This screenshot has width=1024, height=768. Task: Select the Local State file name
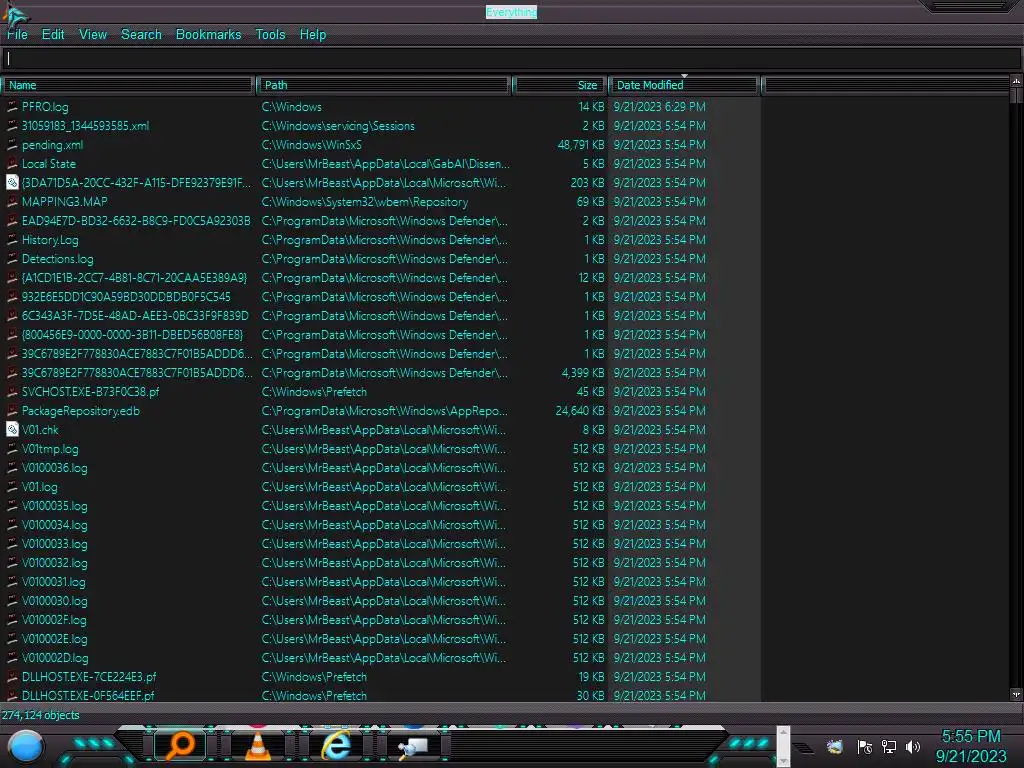(x=49, y=163)
